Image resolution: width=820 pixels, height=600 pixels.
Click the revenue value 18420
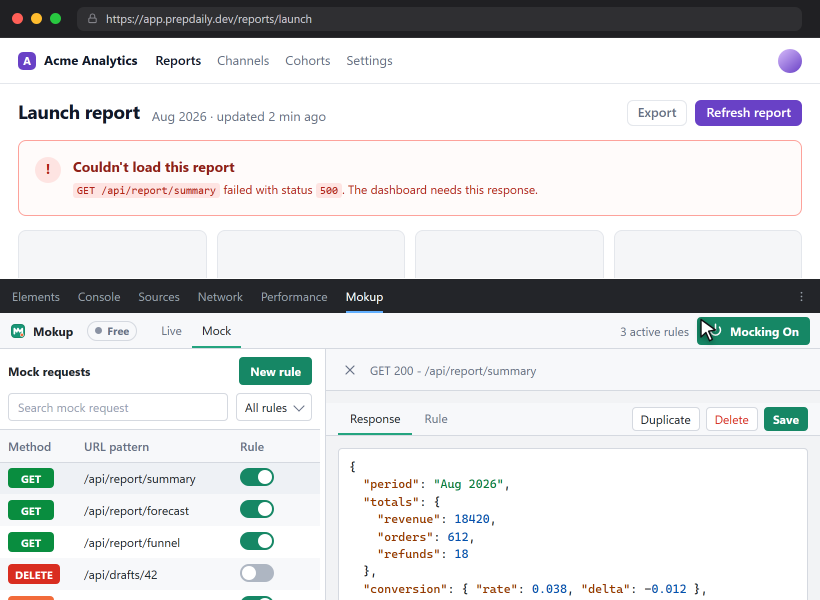(472, 519)
